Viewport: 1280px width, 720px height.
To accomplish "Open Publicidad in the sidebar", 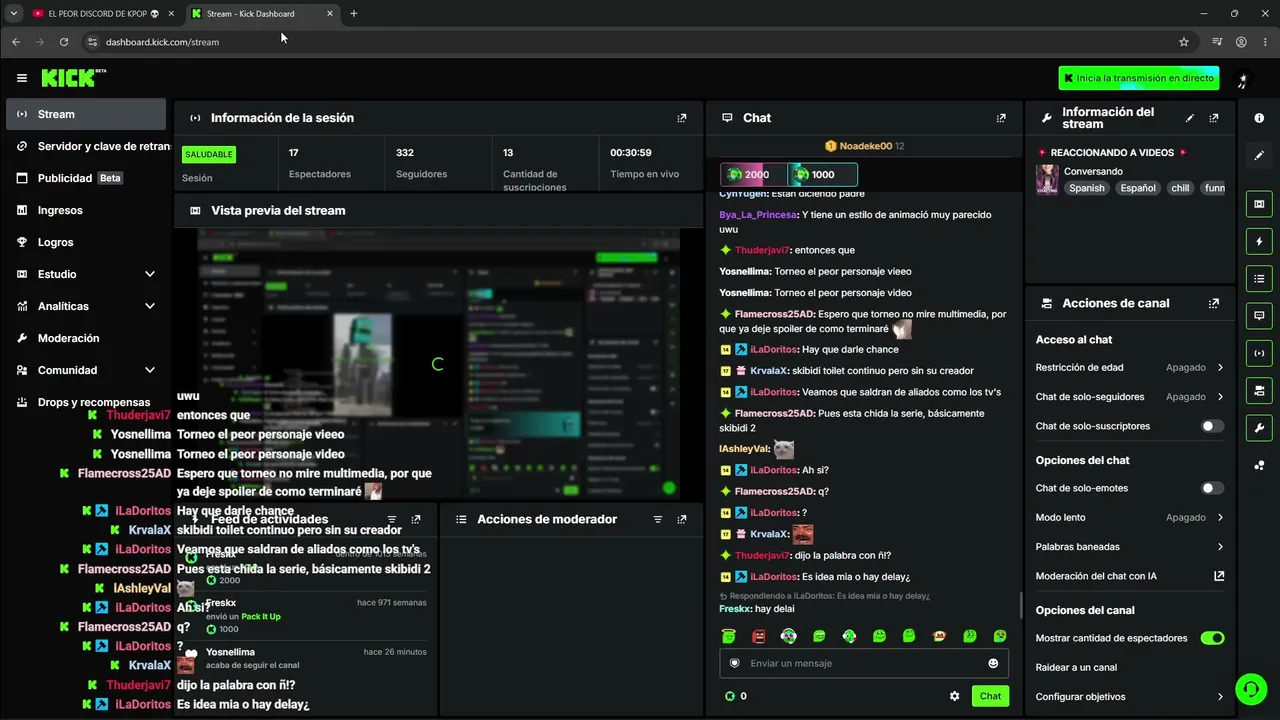I will (86, 178).
